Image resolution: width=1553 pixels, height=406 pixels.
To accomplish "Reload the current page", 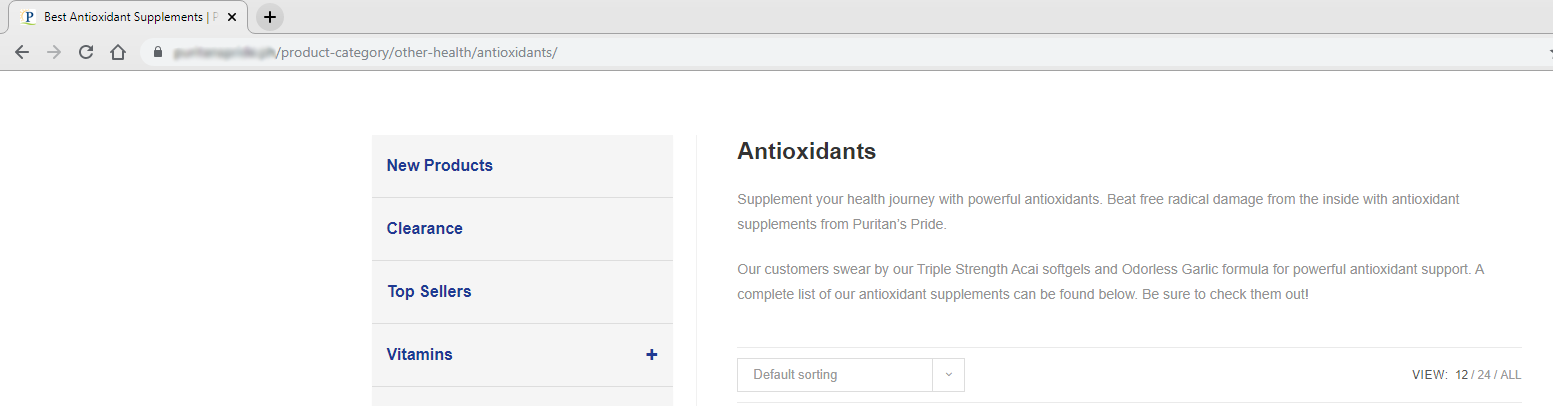I will coord(86,52).
